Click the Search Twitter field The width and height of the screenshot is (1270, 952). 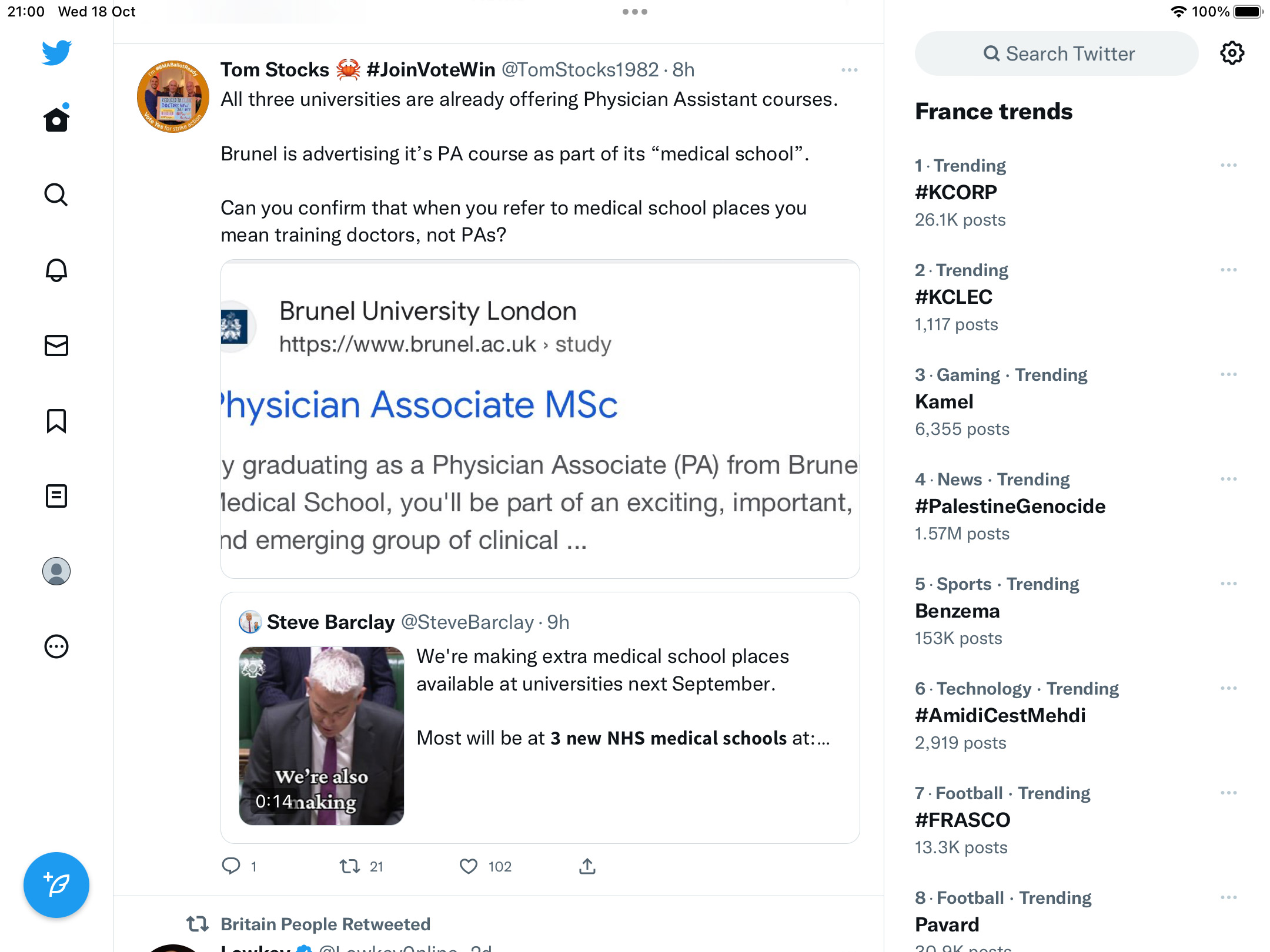tap(1057, 53)
